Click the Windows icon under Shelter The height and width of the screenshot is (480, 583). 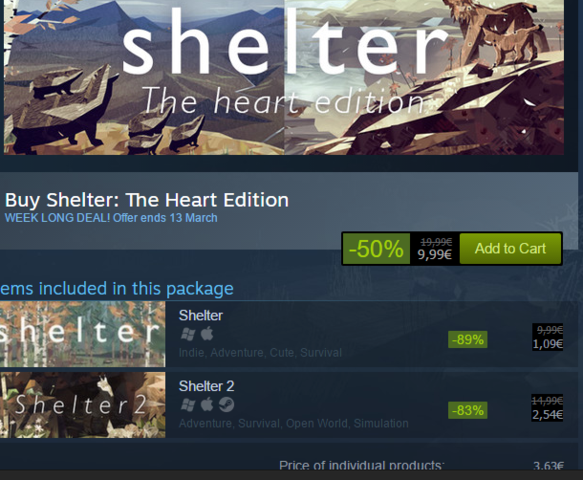coord(188,334)
